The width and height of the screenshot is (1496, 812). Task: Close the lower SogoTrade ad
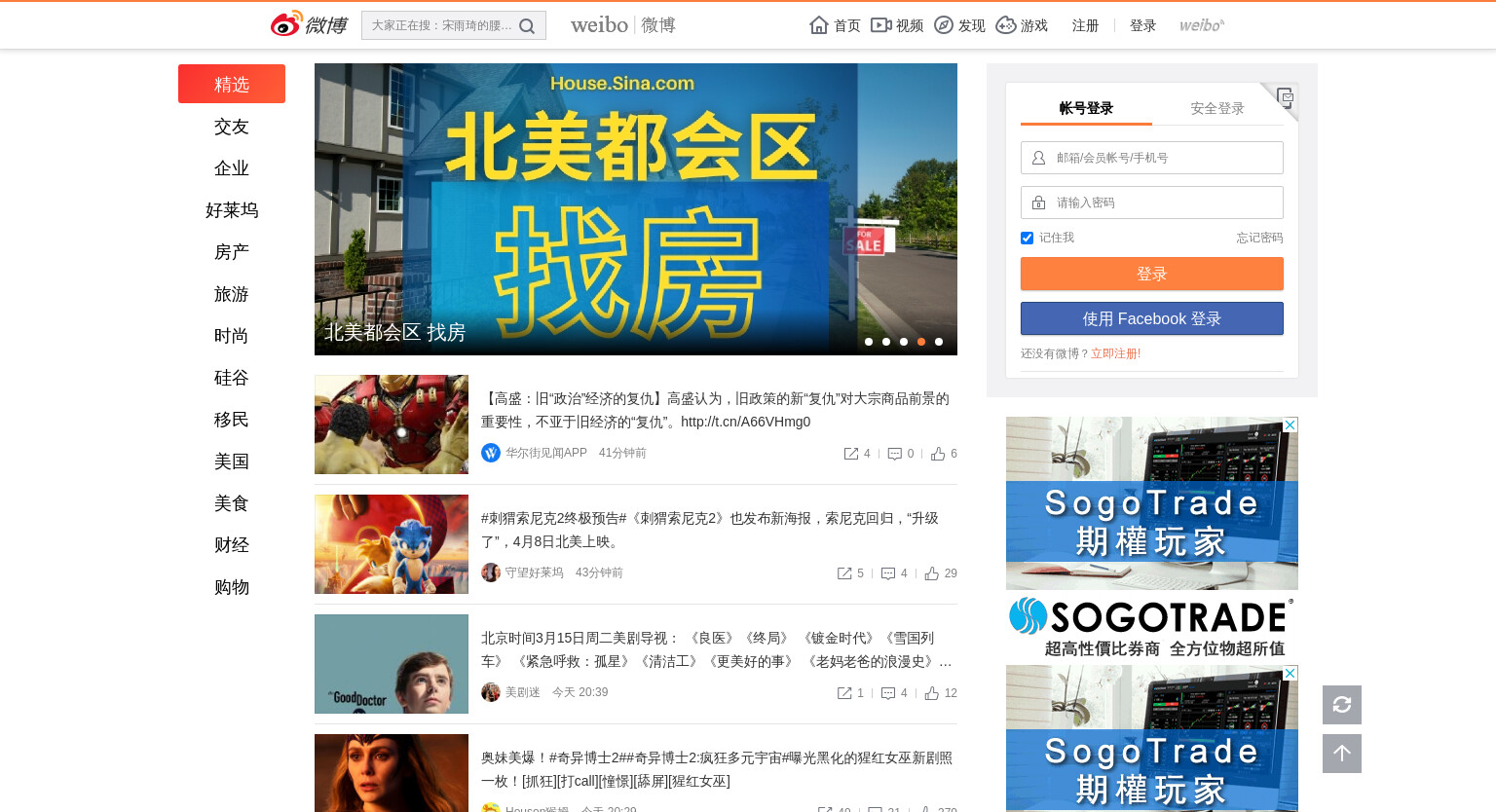[x=1290, y=673]
